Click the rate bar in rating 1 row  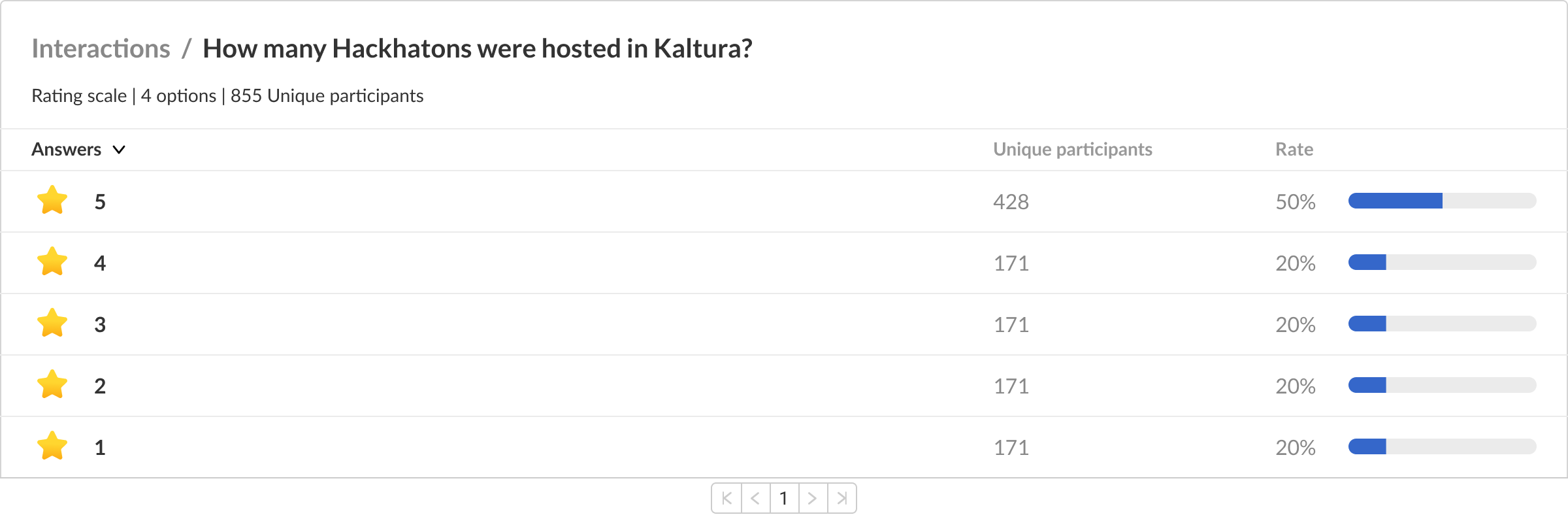pos(1442,446)
